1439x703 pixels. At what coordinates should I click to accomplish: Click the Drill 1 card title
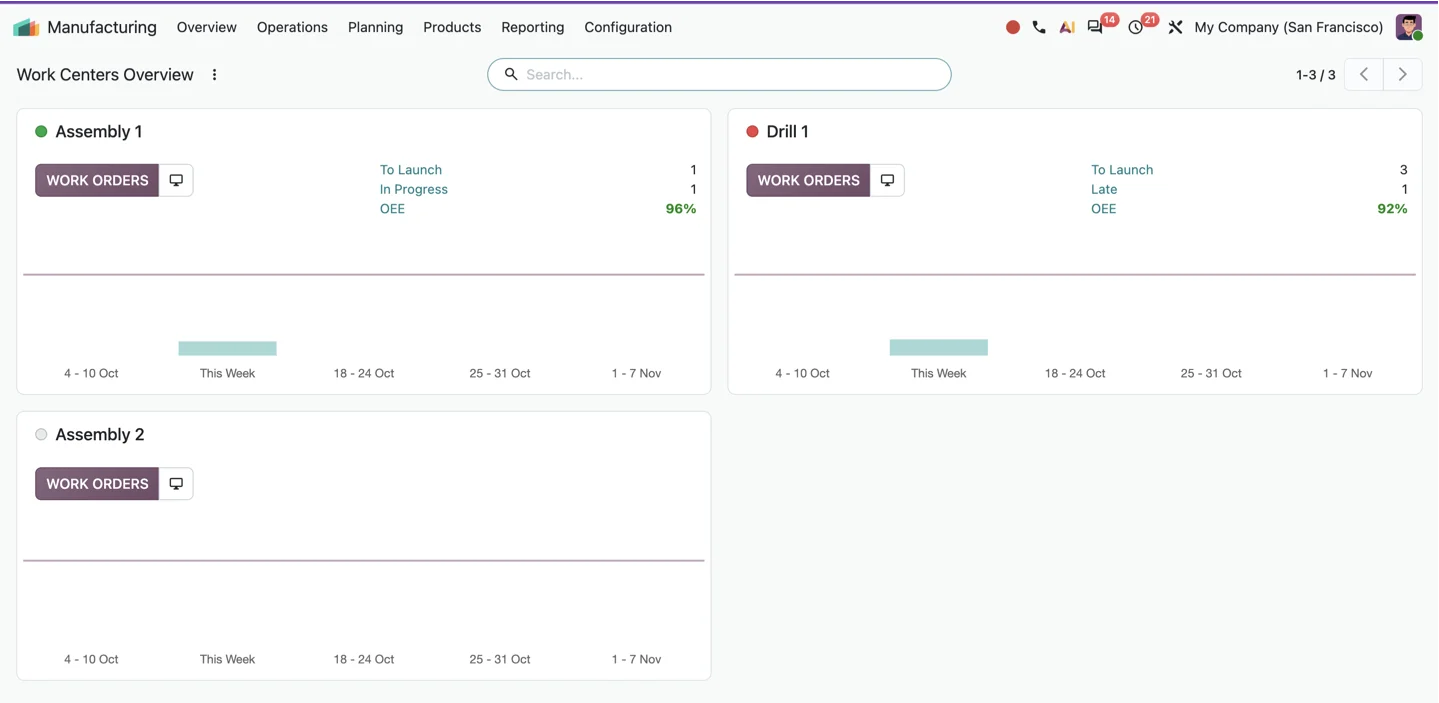(x=788, y=131)
